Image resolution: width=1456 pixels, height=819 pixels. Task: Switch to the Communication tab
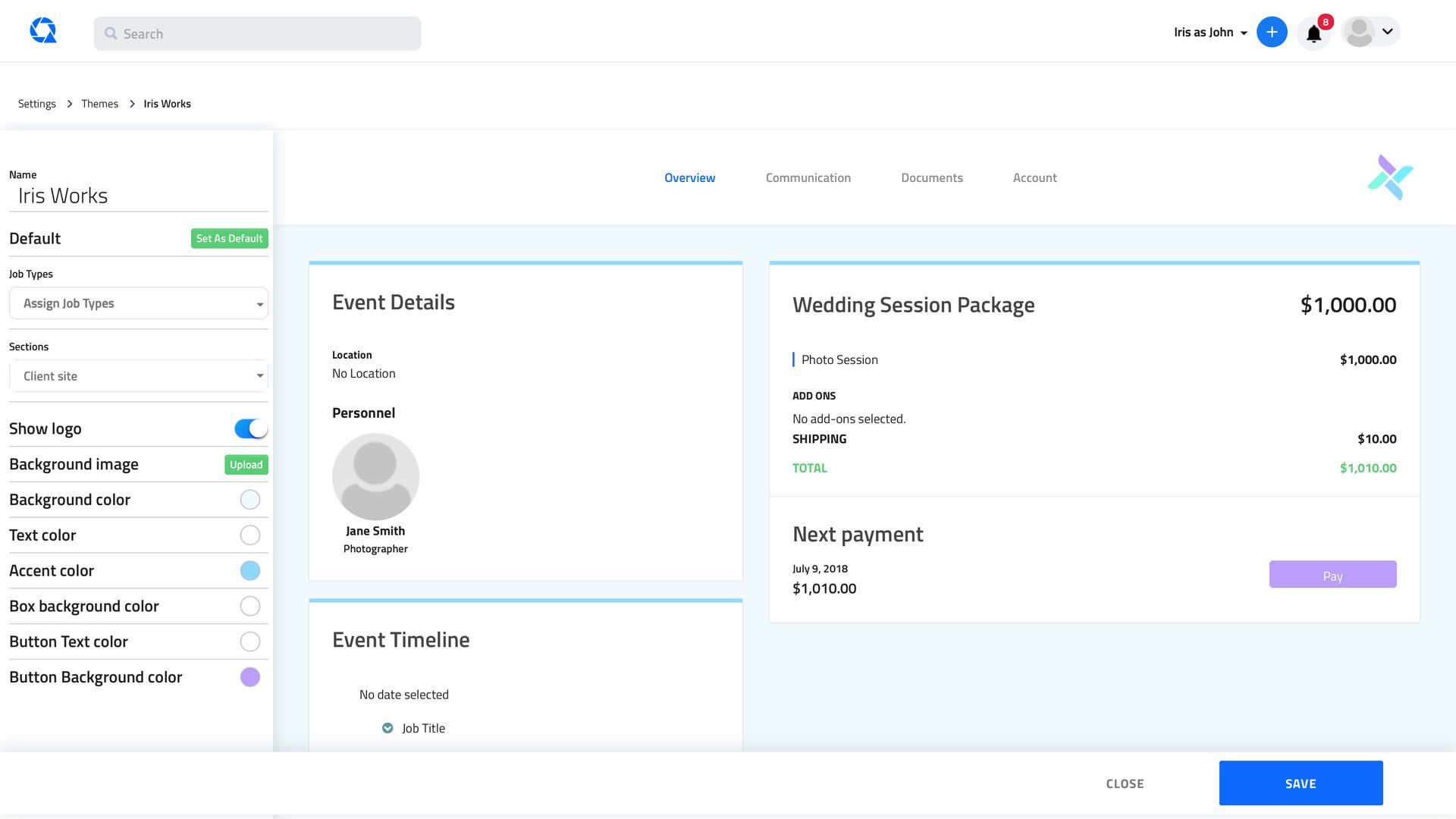point(808,177)
